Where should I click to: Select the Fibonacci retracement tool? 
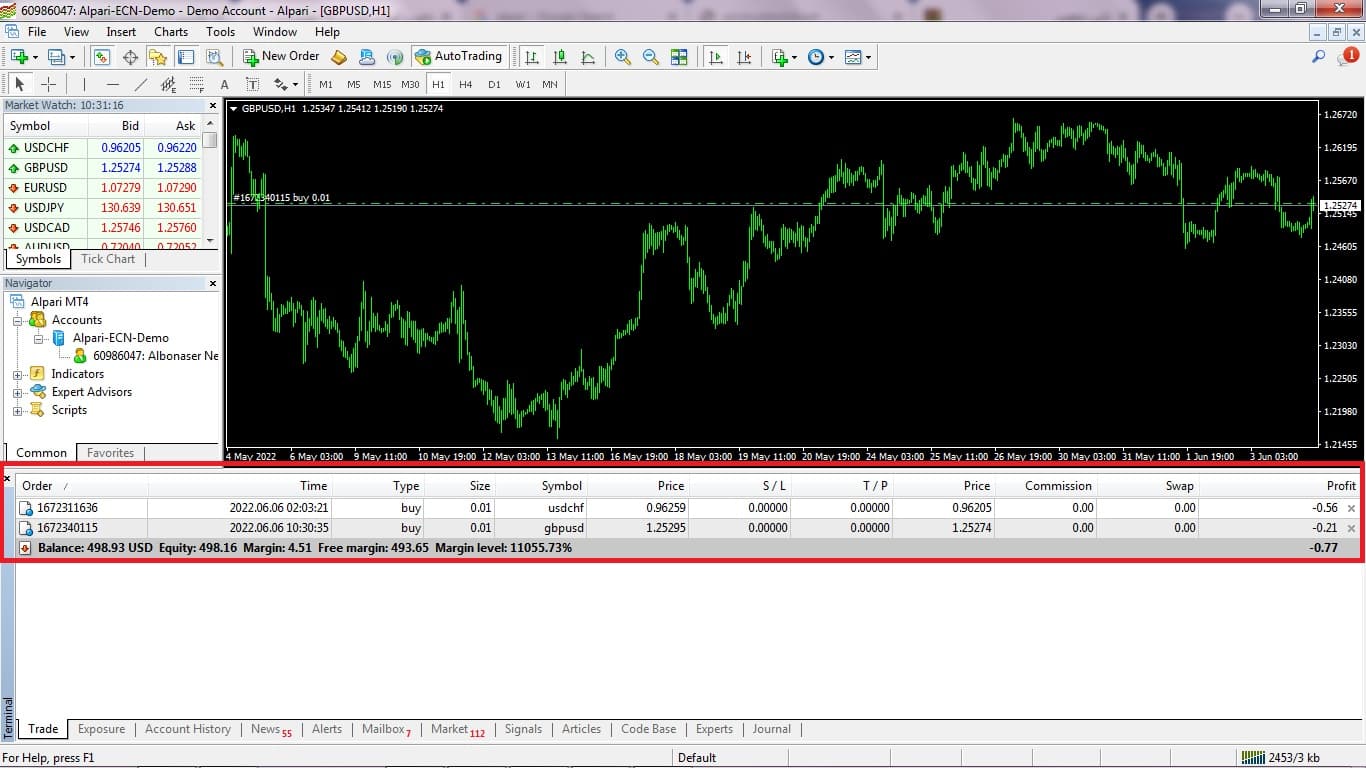coord(196,84)
